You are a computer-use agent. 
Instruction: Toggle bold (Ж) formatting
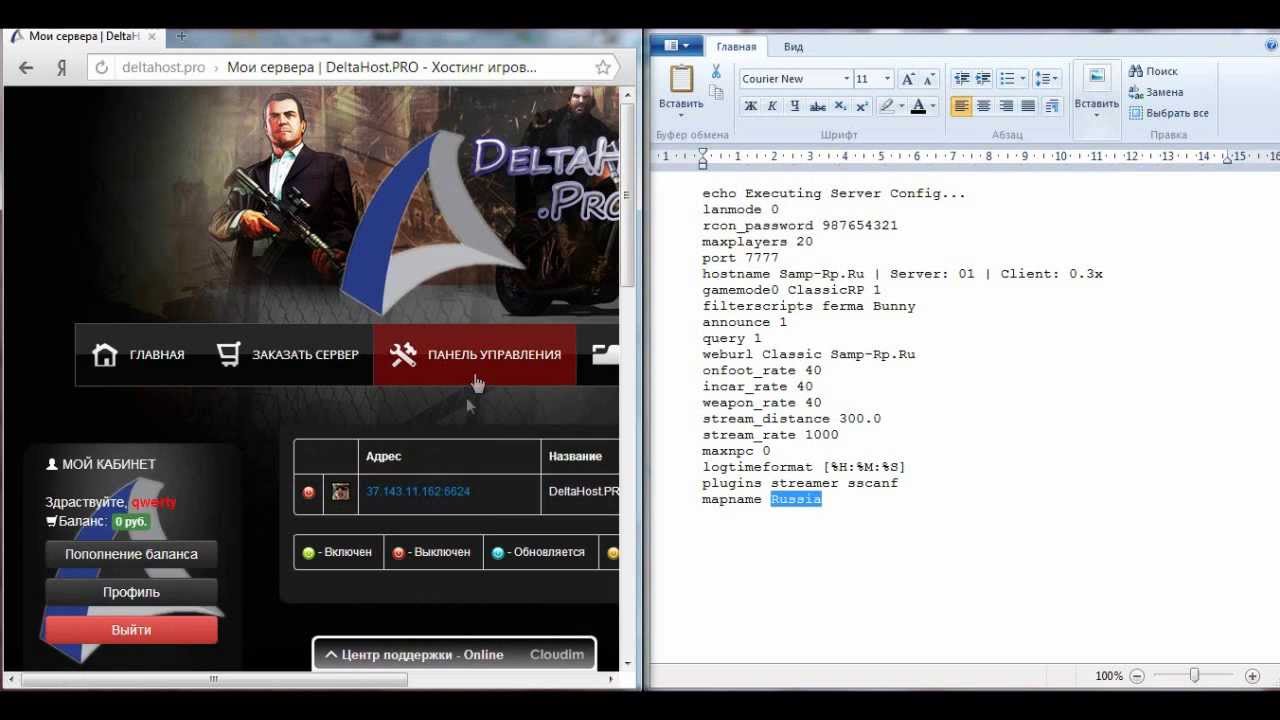(x=751, y=106)
